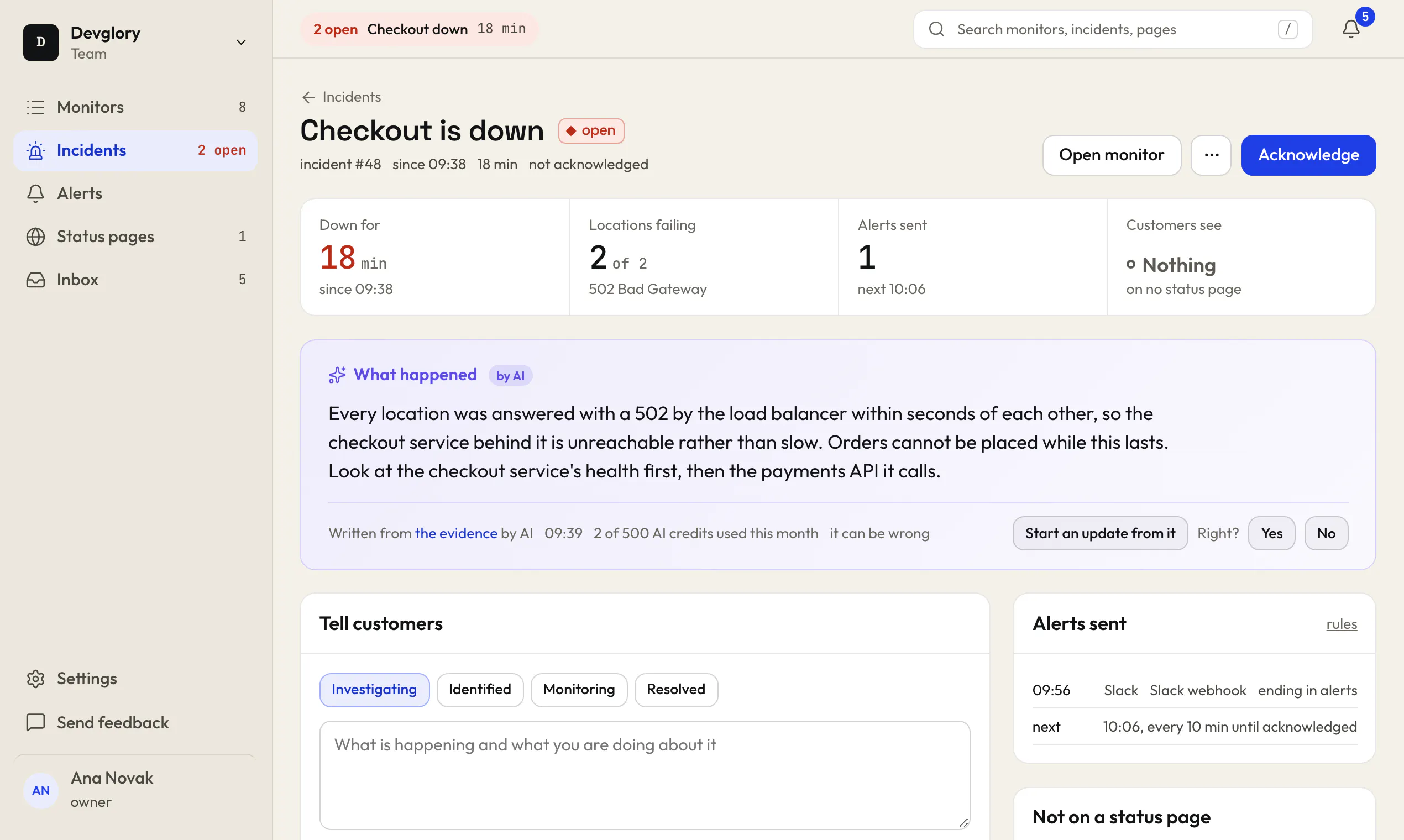
Task: Expand the Devglory team switcher chevron
Action: (241, 43)
